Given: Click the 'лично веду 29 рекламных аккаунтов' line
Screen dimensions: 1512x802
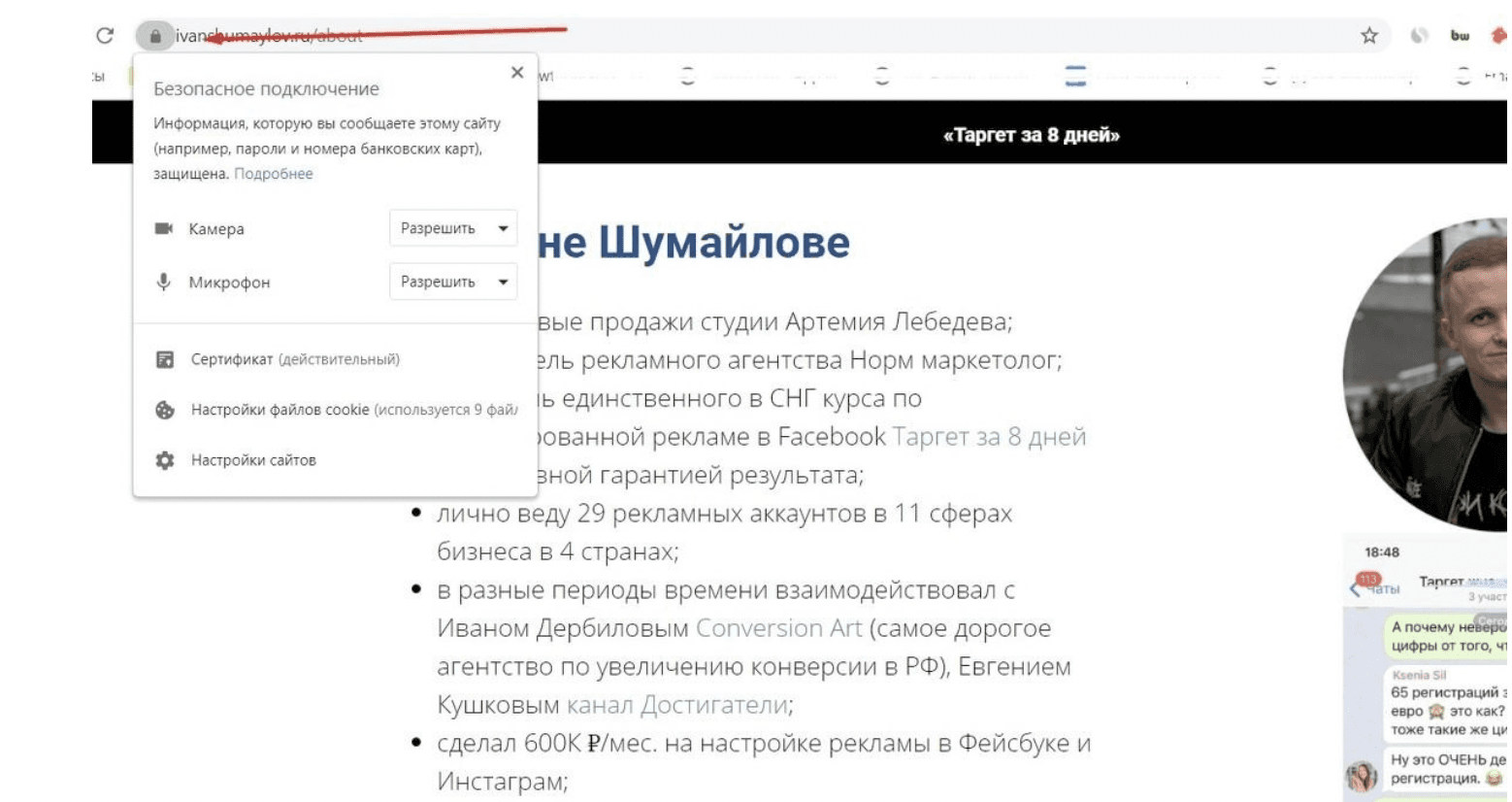Looking at the screenshot, I should (724, 514).
